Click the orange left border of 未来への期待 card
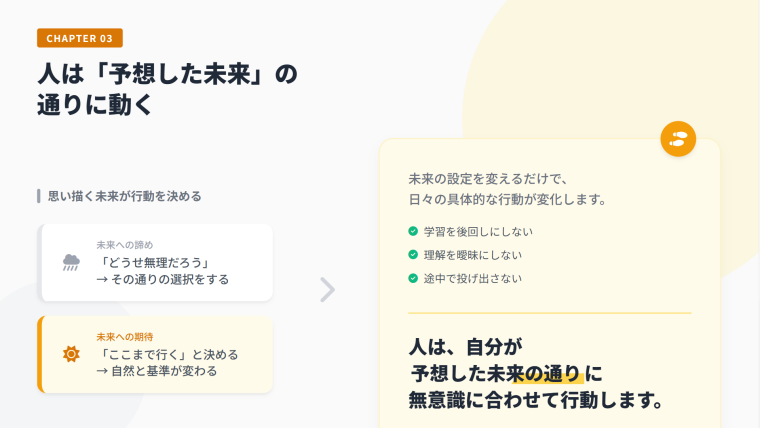The width and height of the screenshot is (760, 428). coord(40,354)
